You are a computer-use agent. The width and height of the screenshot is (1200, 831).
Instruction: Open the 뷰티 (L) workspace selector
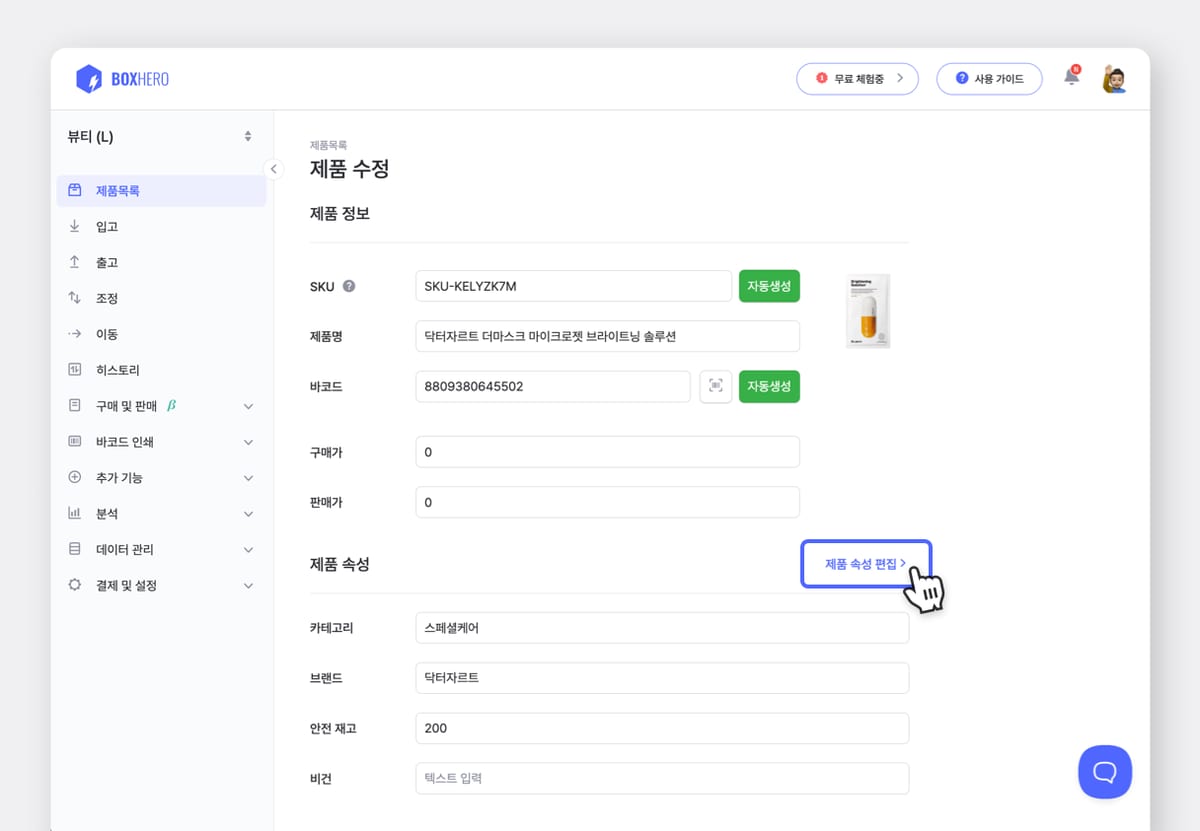(x=155, y=137)
